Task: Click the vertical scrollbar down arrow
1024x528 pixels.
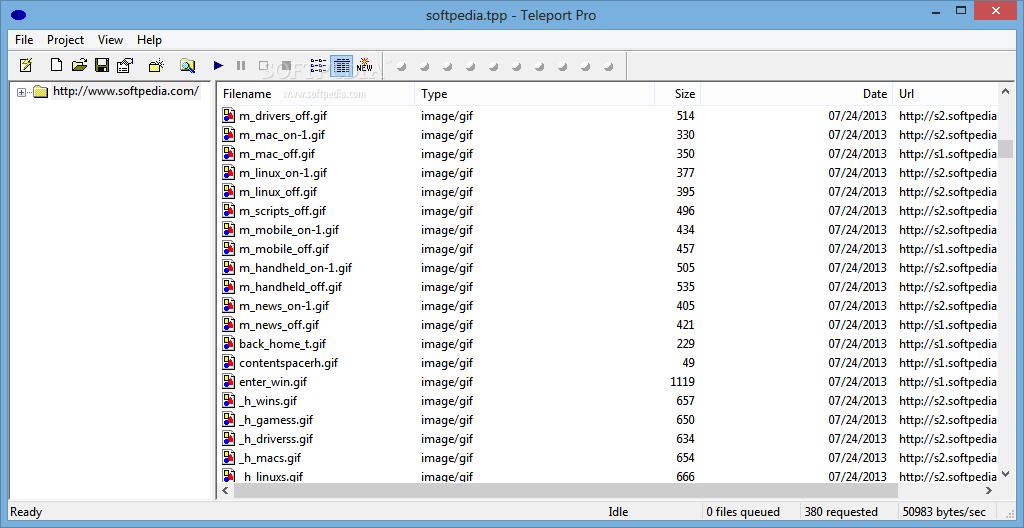Action: pos(1006,475)
